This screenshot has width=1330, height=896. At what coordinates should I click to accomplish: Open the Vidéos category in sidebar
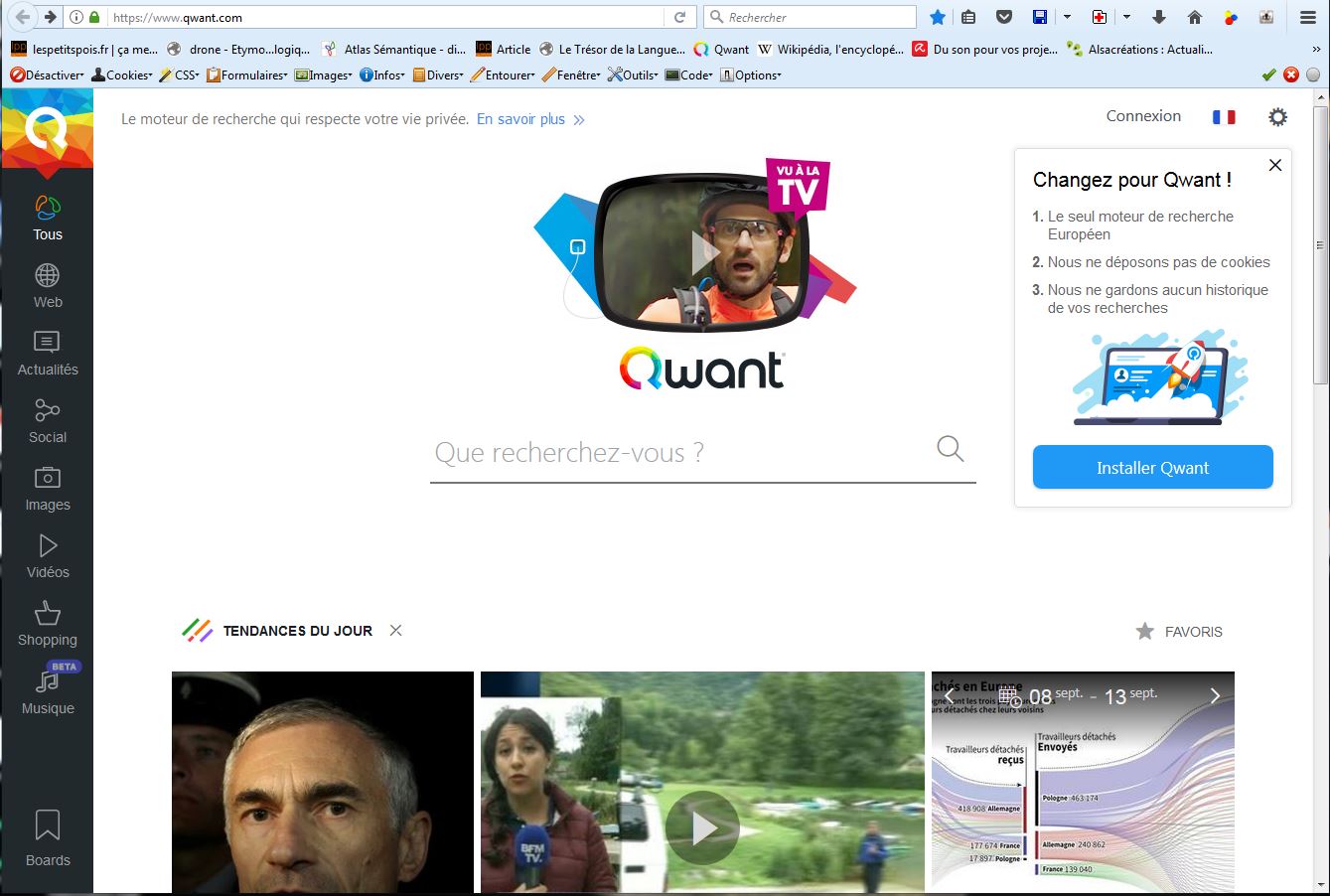(48, 556)
